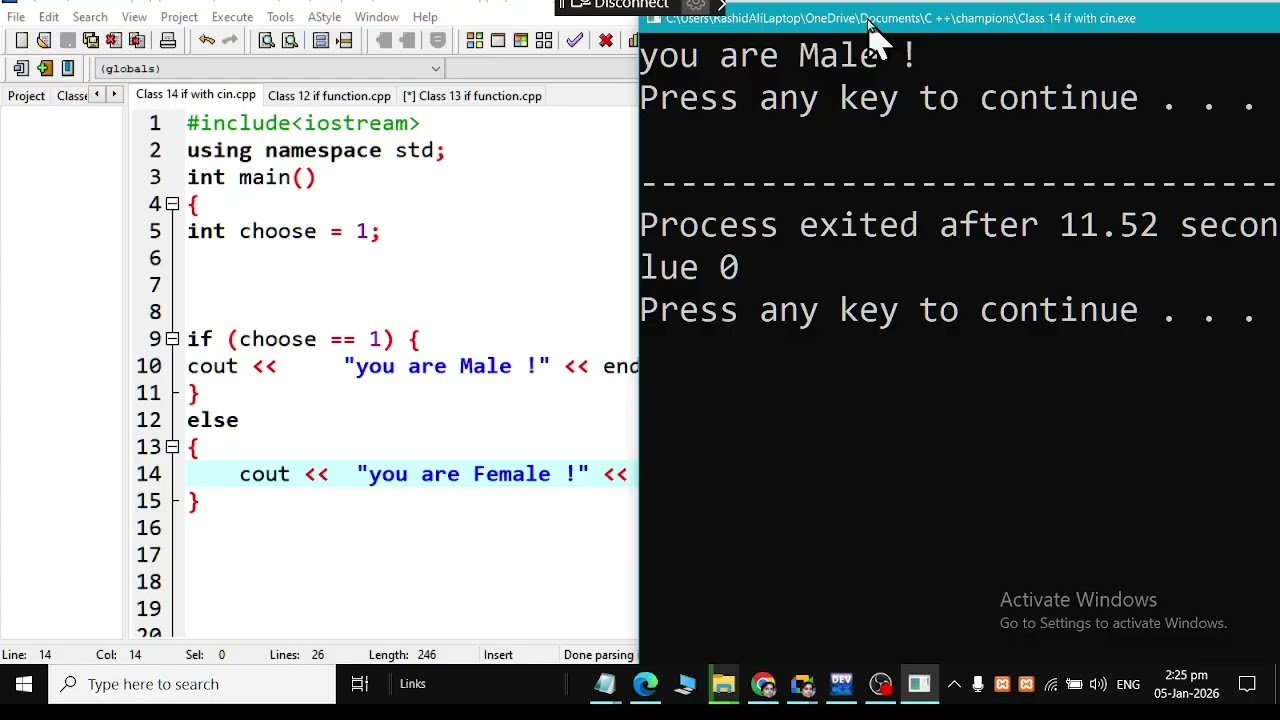Viewport: 1280px width, 720px height.
Task: Open the Search menu
Action: click(90, 17)
